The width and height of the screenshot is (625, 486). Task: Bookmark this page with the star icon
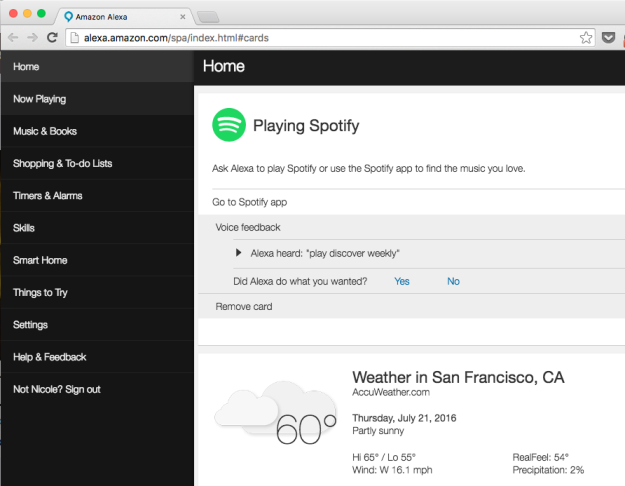click(586, 38)
